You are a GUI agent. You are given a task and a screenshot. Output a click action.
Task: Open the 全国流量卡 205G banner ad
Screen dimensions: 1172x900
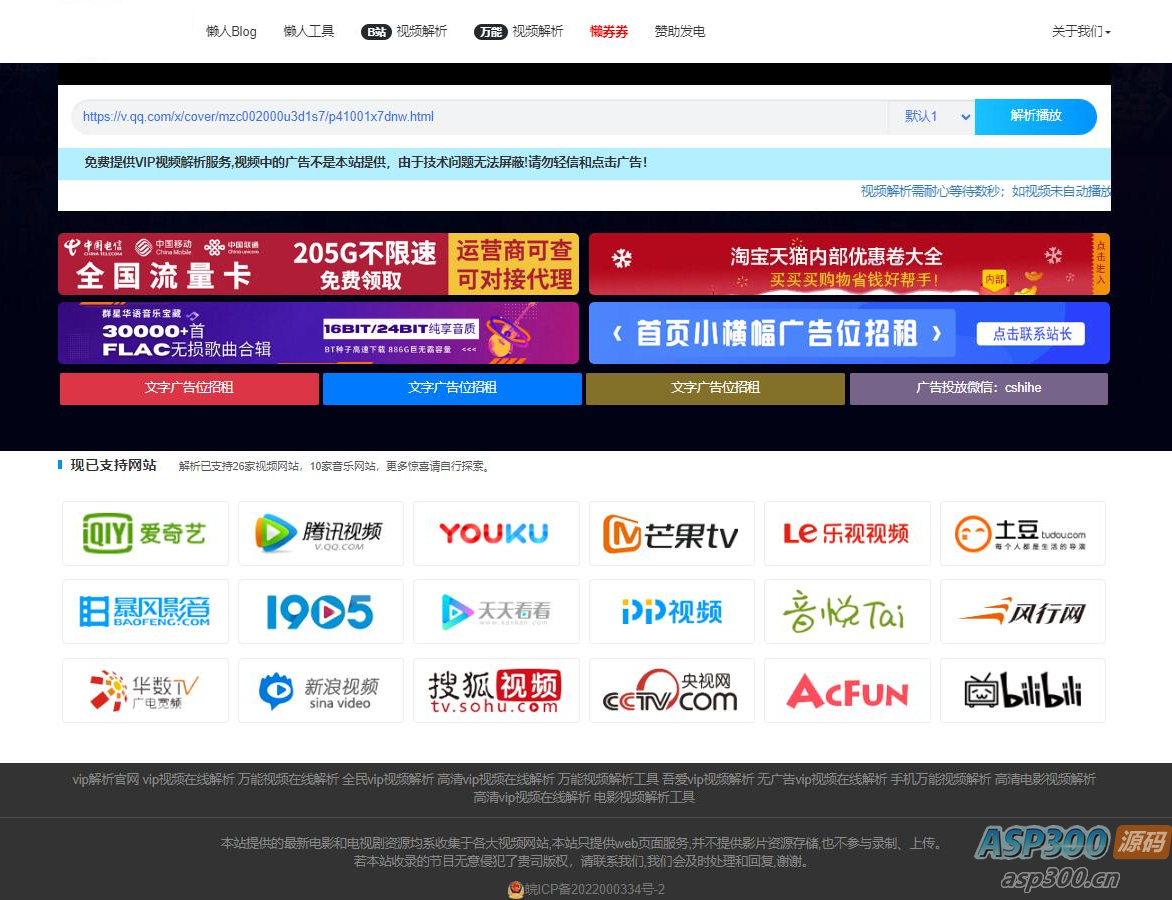tap(318, 264)
